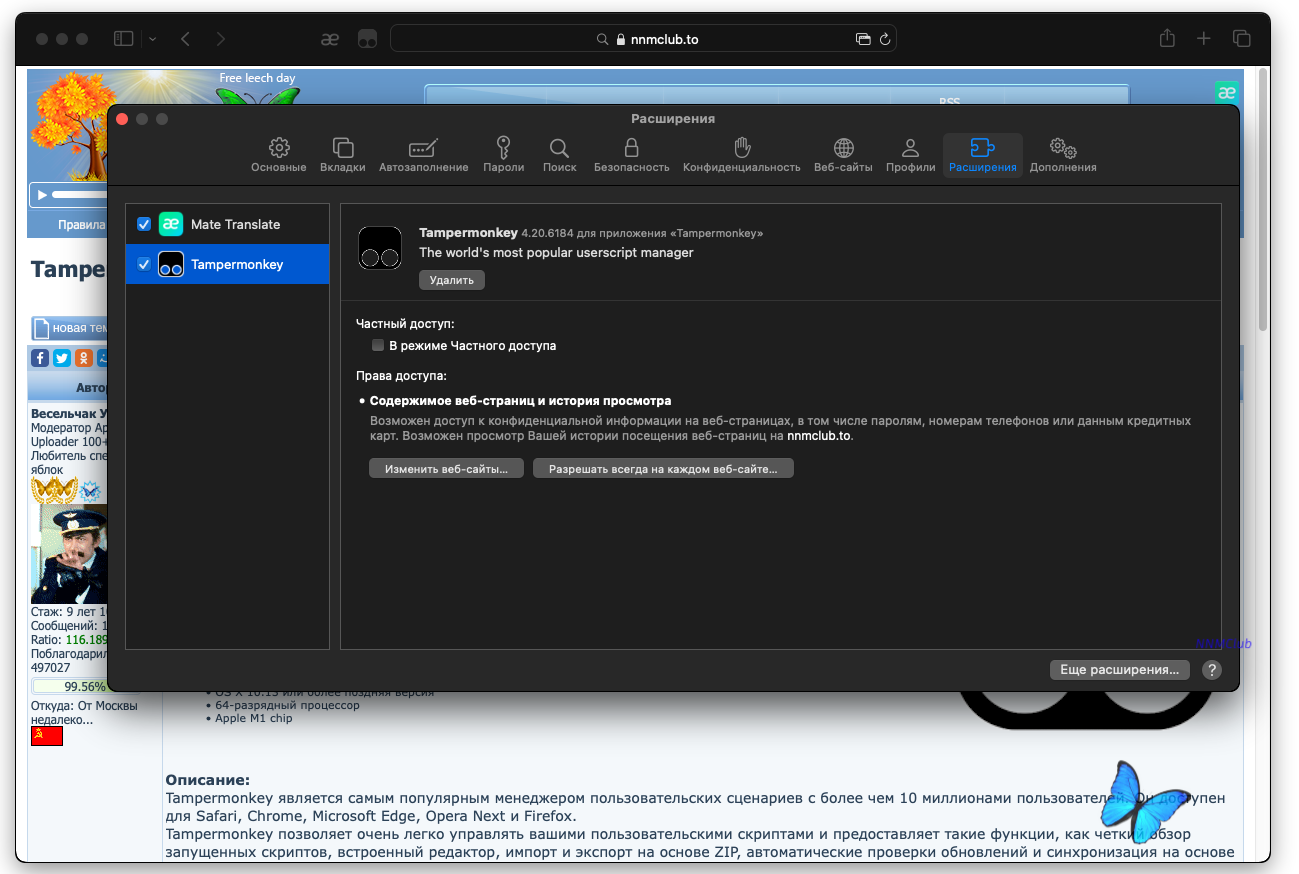Open Tampermonkey extension icon in Safari toolbar
Viewport: 1299px width, 874px height.
(368, 39)
